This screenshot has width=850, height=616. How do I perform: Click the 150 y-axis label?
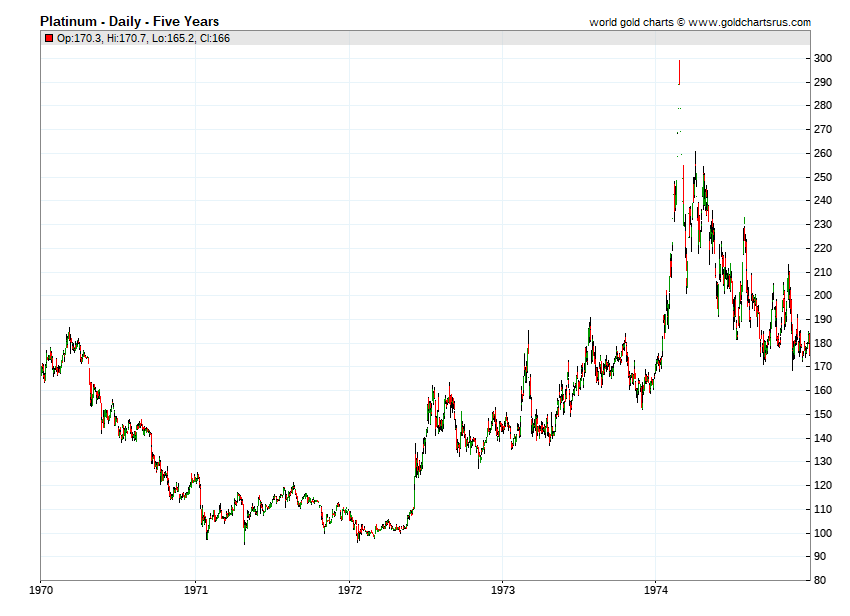(x=823, y=414)
